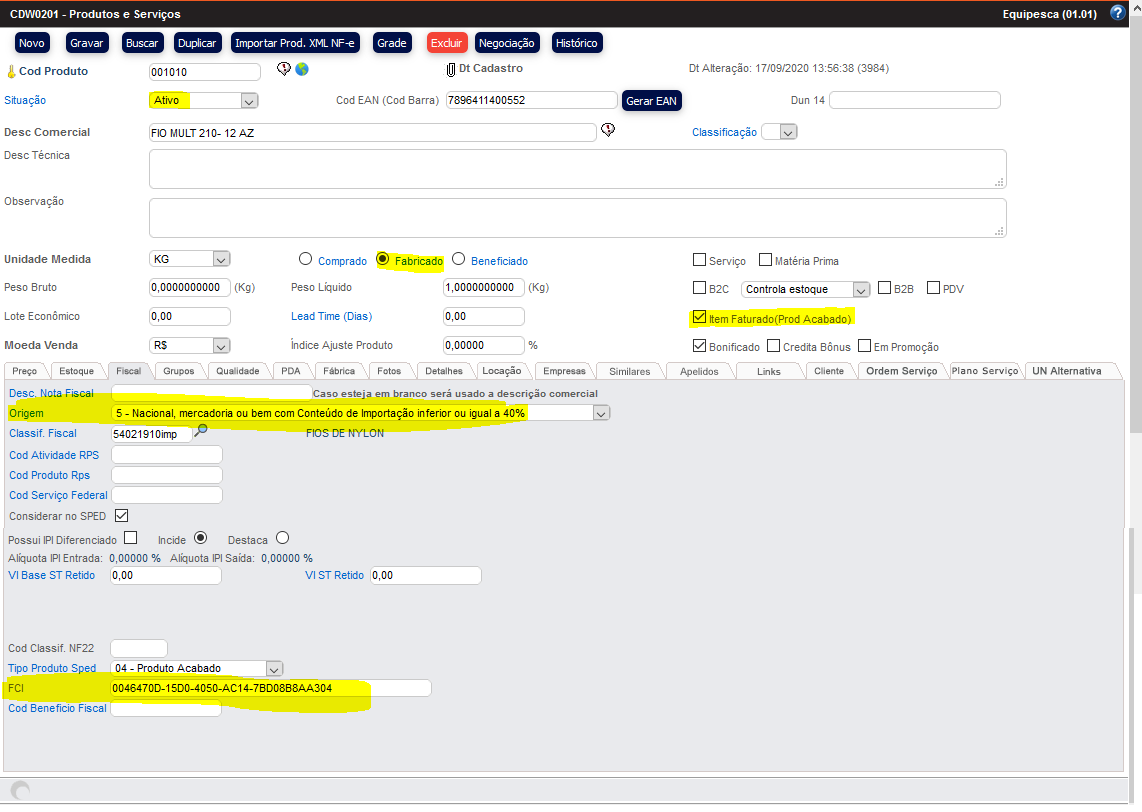Image resolution: width=1142 pixels, height=812 pixels.
Task: Open the Tipo Produto Sped dropdown
Action: point(275,668)
